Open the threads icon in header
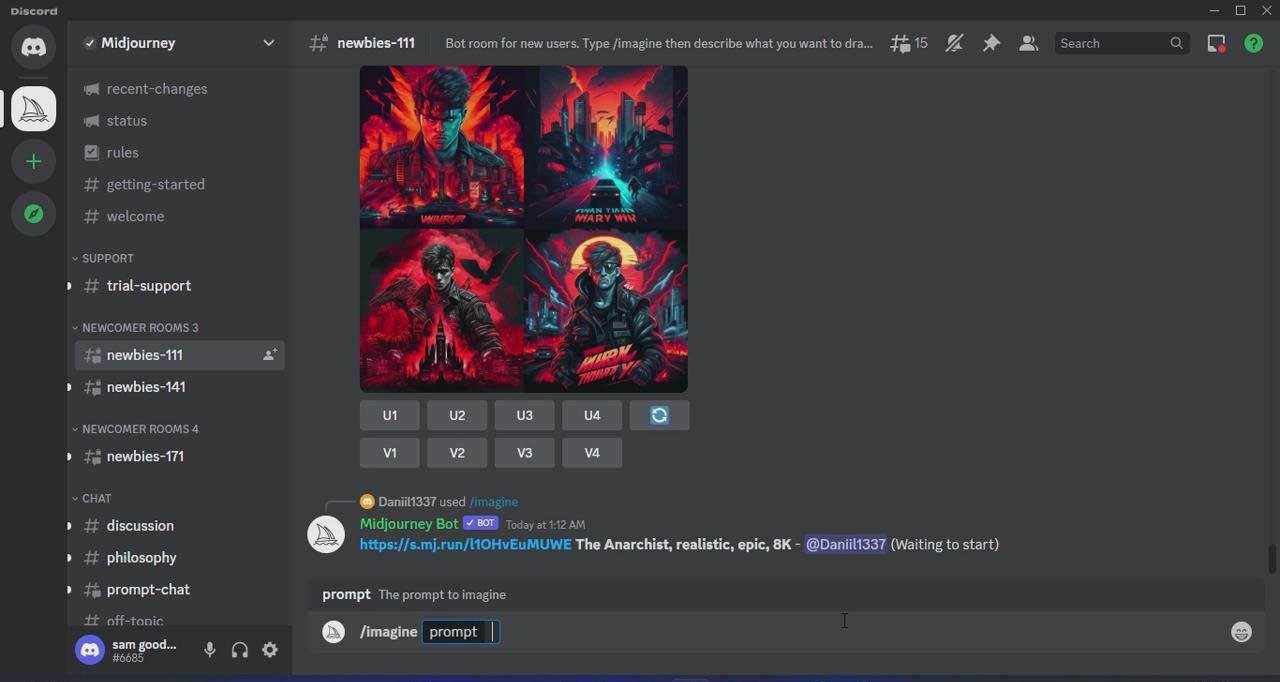1280x682 pixels. (x=909, y=43)
